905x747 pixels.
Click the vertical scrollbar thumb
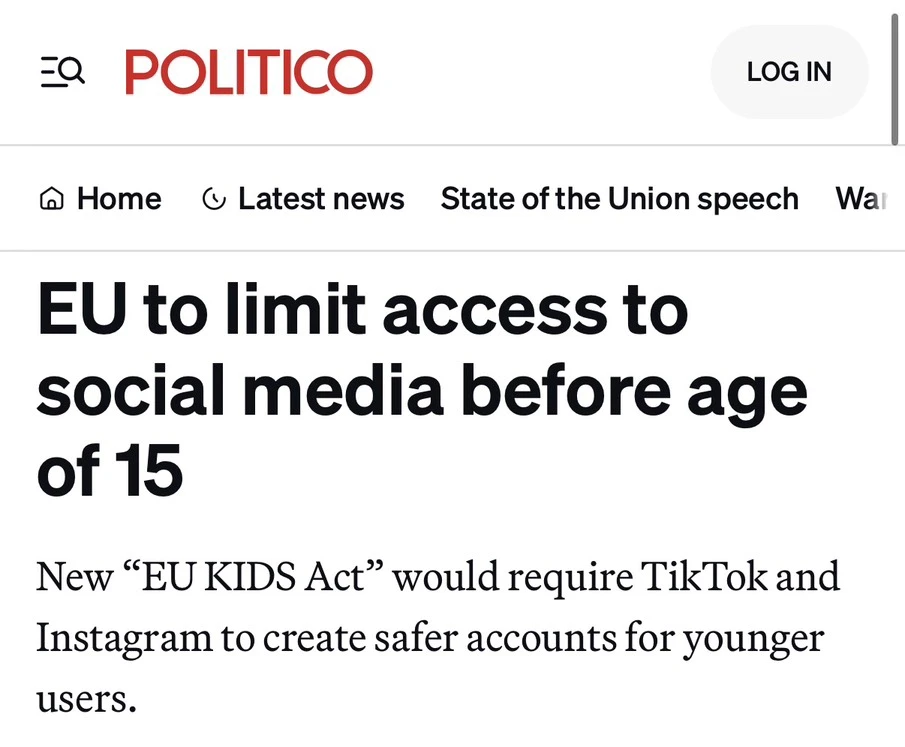pyautogui.click(x=894, y=80)
